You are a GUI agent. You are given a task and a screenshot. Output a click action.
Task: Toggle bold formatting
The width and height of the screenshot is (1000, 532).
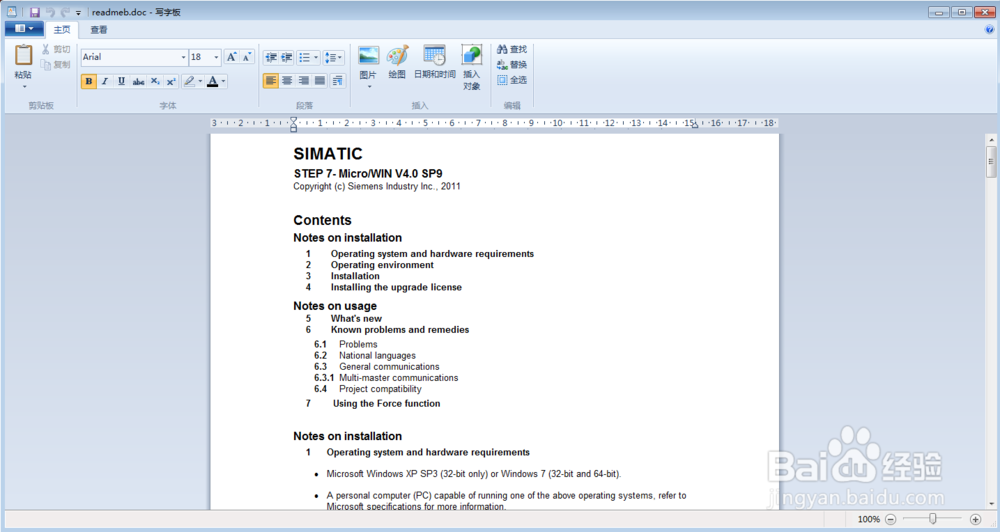(x=89, y=81)
